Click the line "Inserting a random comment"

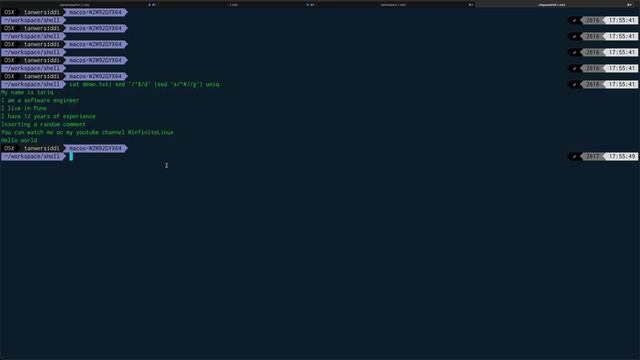[43, 124]
